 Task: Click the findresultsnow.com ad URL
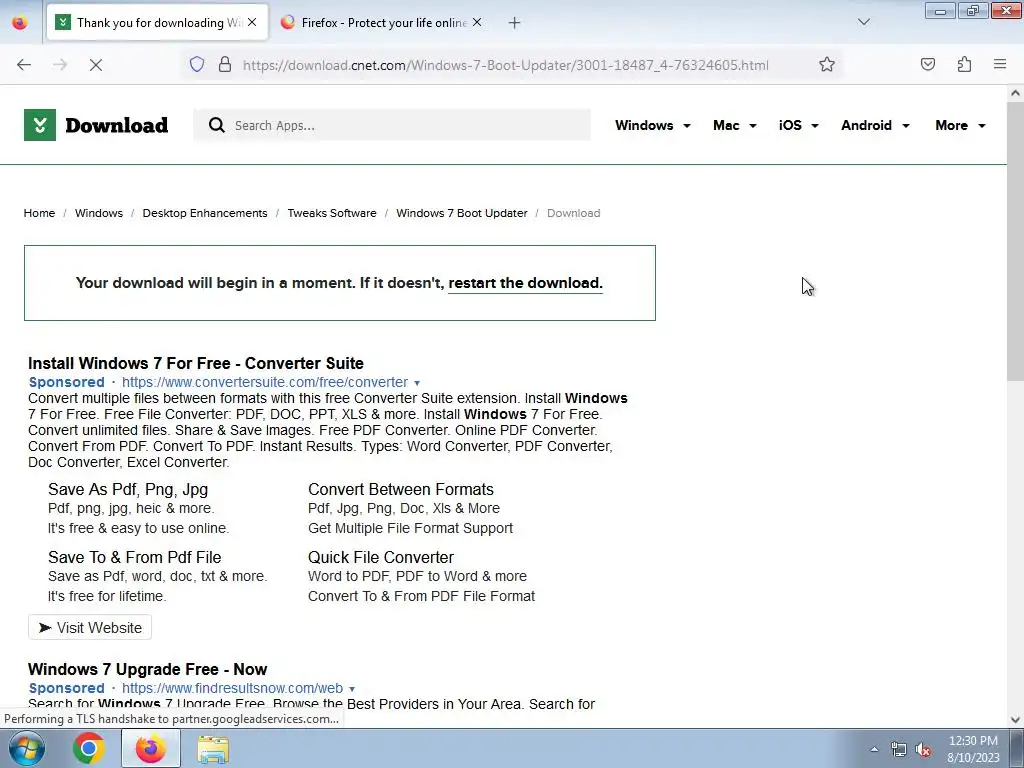[x=232, y=688]
